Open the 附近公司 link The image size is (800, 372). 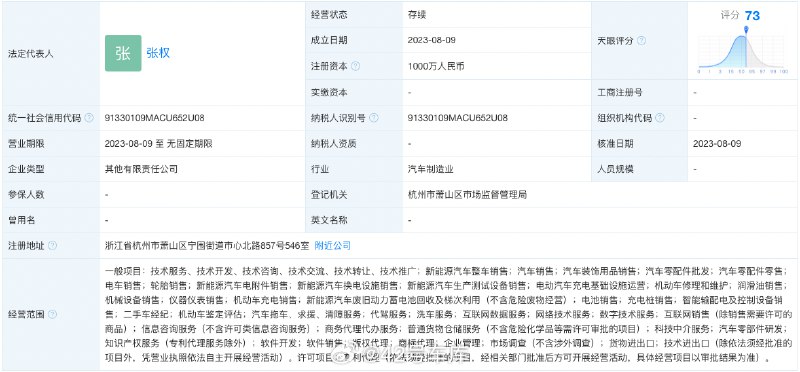[x=333, y=245]
